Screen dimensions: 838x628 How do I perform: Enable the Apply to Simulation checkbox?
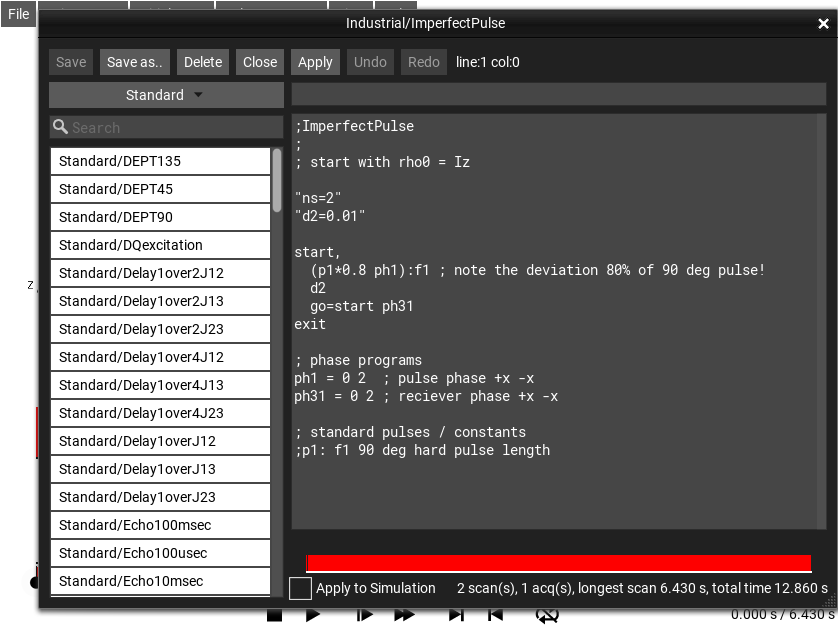pos(300,588)
